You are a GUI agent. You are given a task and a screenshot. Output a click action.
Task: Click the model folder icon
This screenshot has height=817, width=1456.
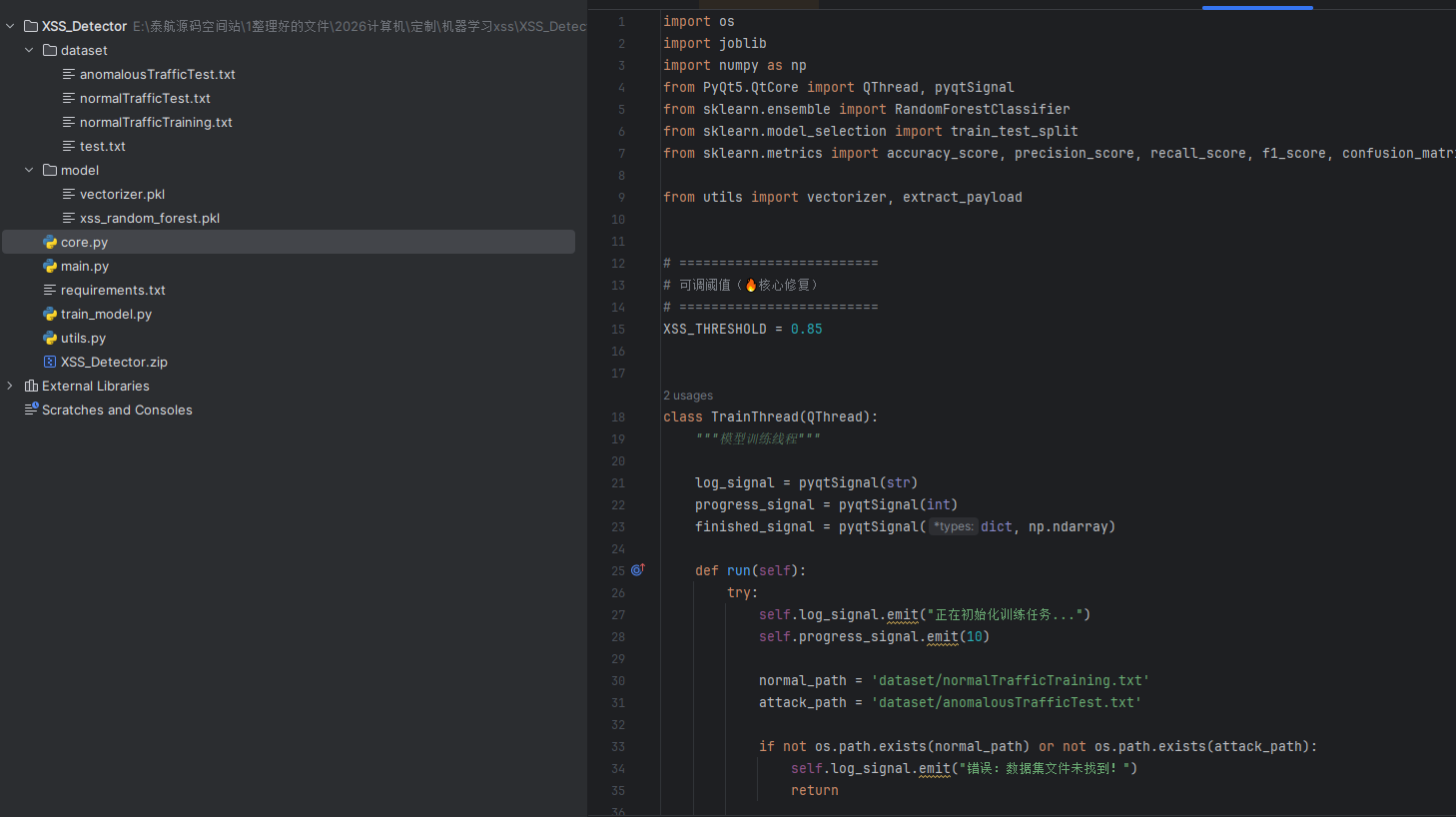pyautogui.click(x=50, y=170)
